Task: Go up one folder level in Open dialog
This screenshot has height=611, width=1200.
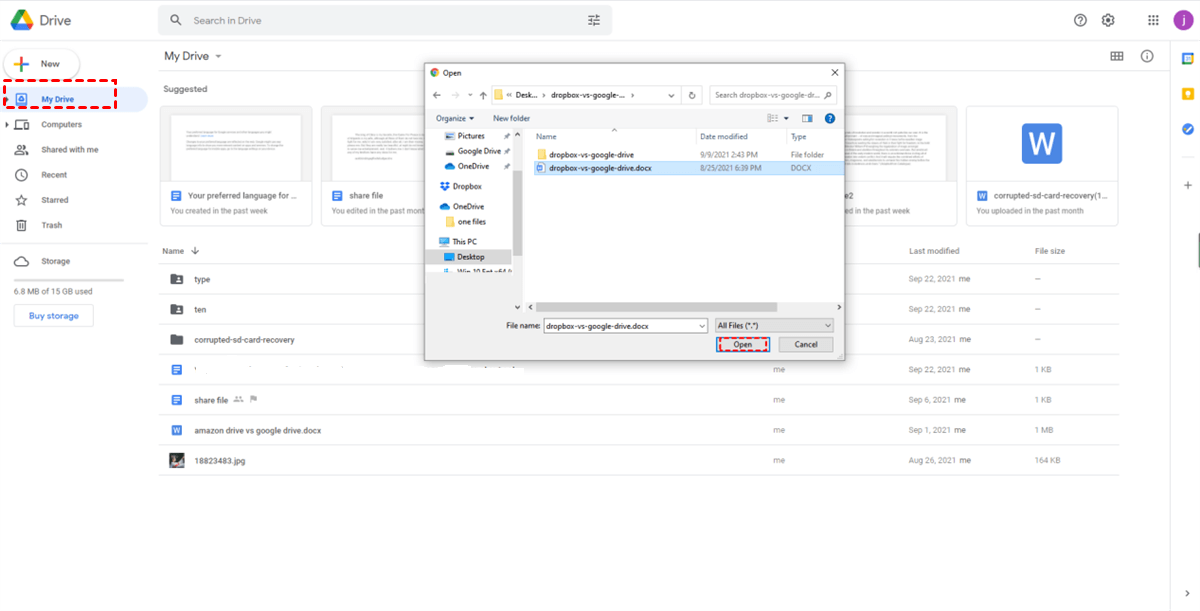Action: 483,95
